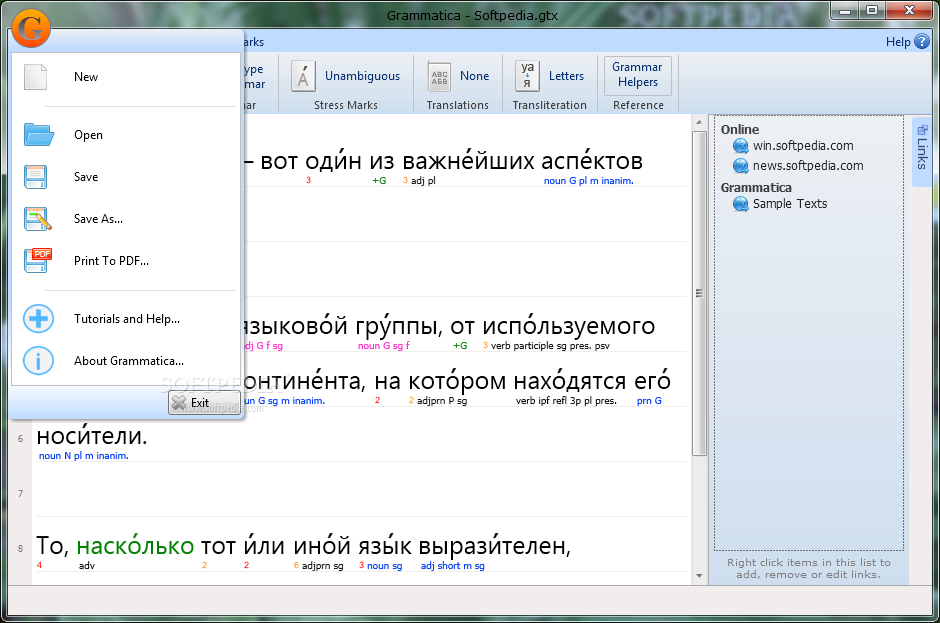Viewport: 940px width, 623px height.
Task: Click the floppy disk icon beside Save
Action: click(35, 177)
